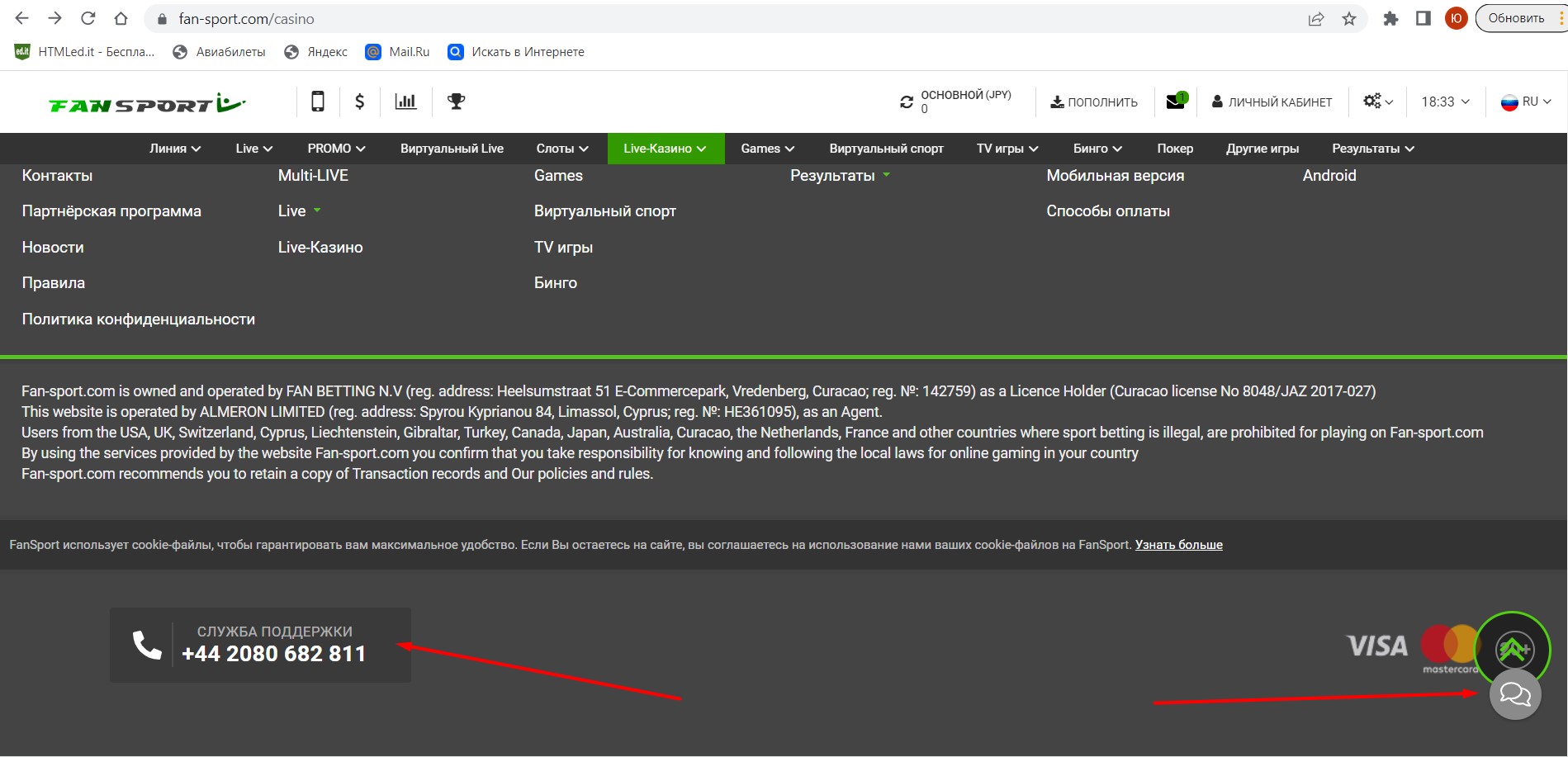This screenshot has height=757, width=1568.
Task: Open the statistics bar chart icon
Action: 405,102
